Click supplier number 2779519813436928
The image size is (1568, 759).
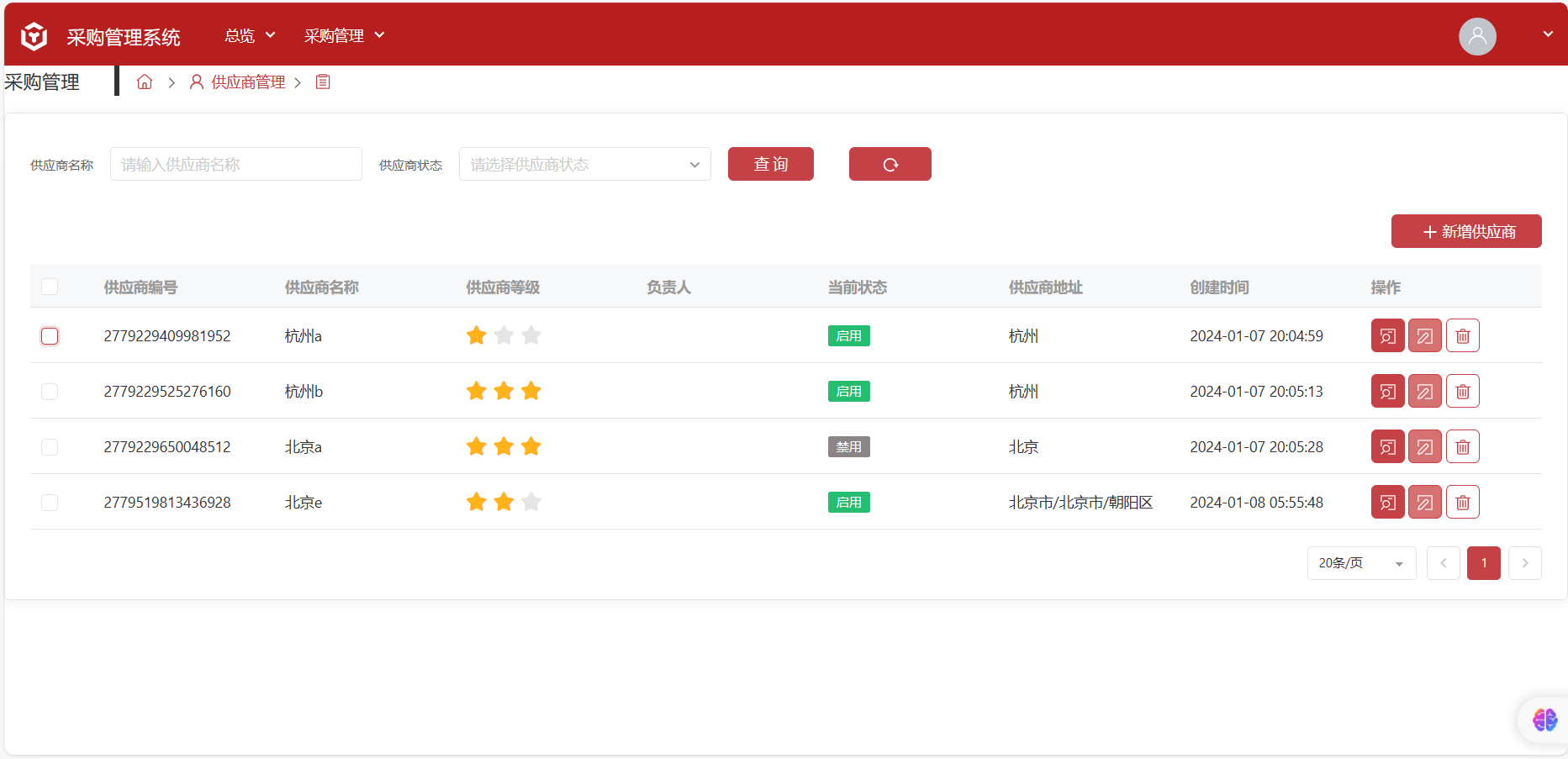pyautogui.click(x=167, y=503)
